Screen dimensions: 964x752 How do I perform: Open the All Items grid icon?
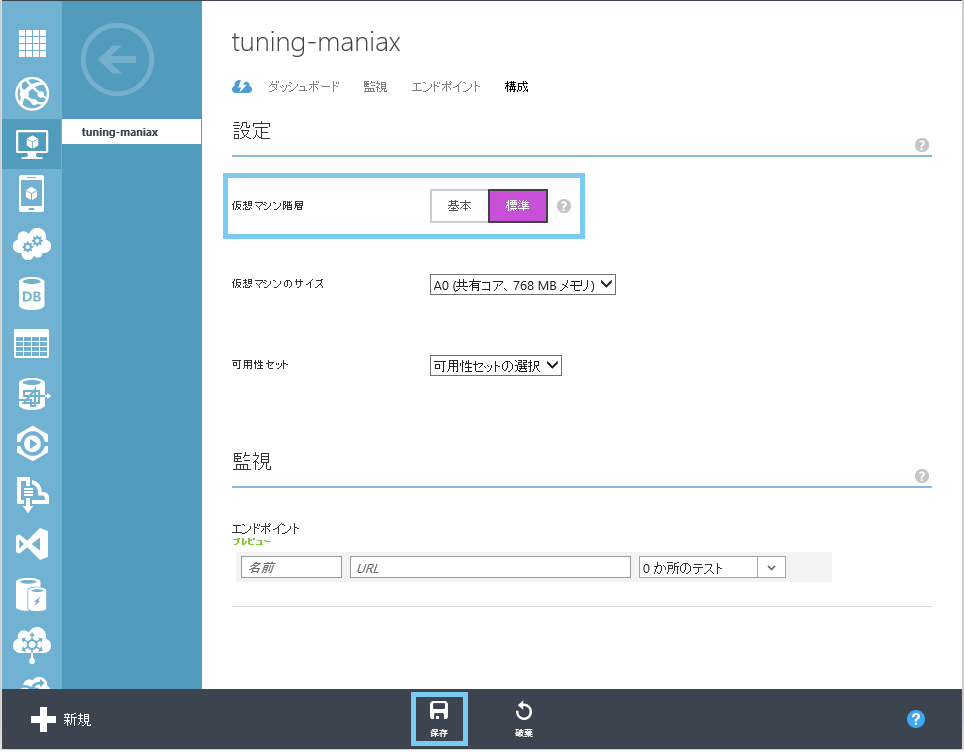point(32,43)
